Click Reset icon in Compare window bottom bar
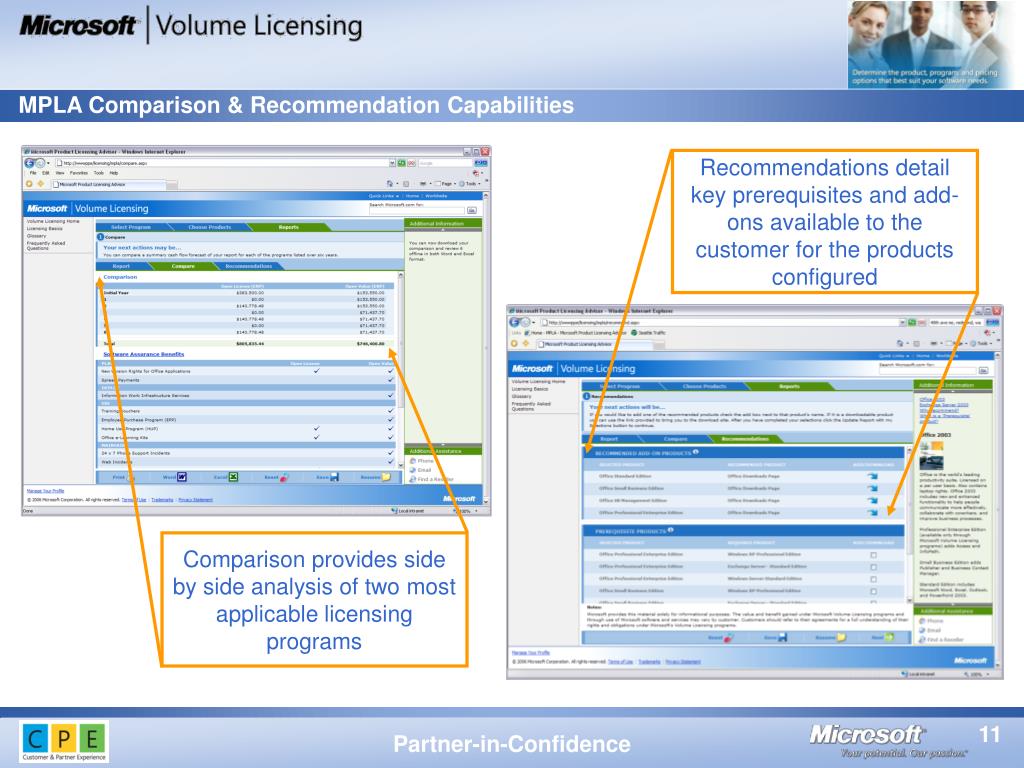 pos(284,477)
